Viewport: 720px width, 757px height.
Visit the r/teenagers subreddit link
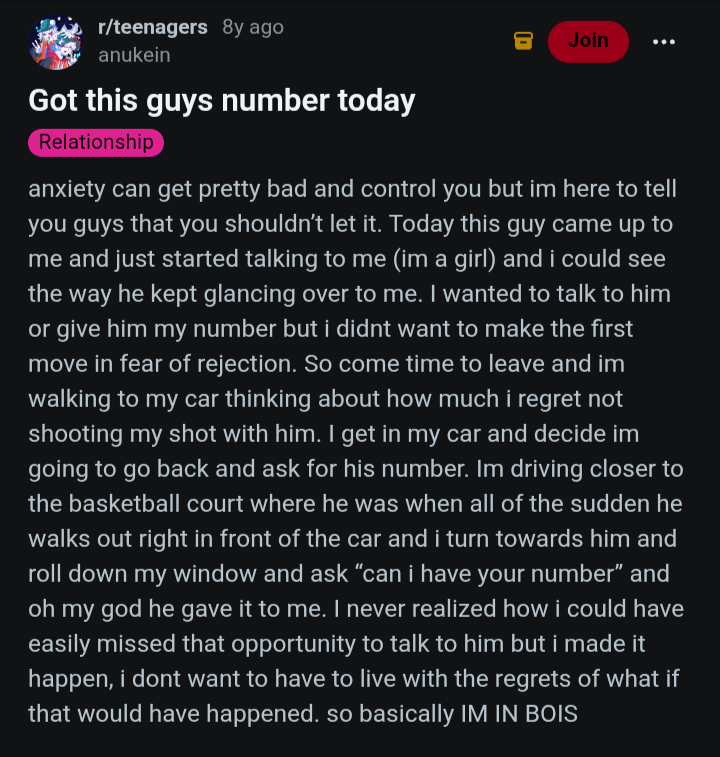[x=153, y=27]
